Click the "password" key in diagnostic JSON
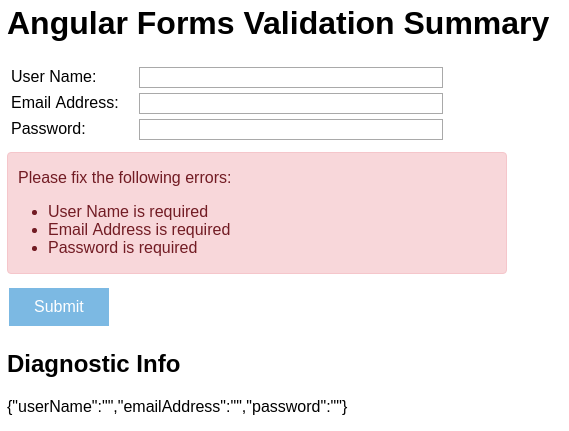Image resolution: width=569 pixels, height=431 pixels. [x=287, y=407]
